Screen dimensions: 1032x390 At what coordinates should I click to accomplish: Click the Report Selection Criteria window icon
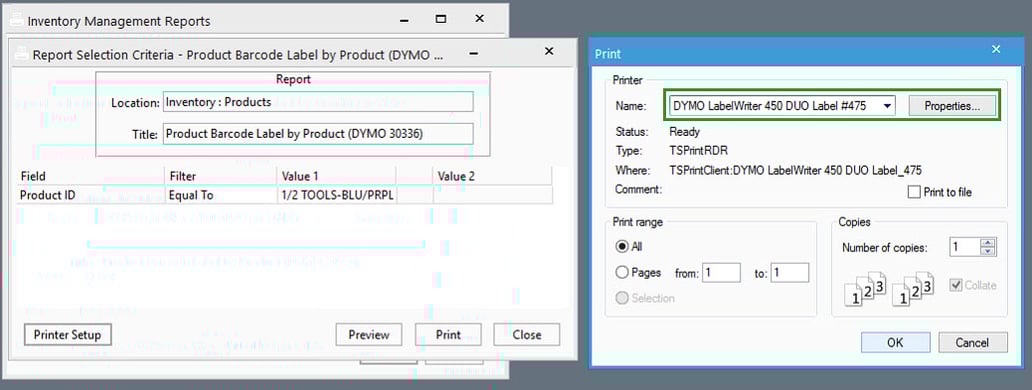tap(21, 55)
